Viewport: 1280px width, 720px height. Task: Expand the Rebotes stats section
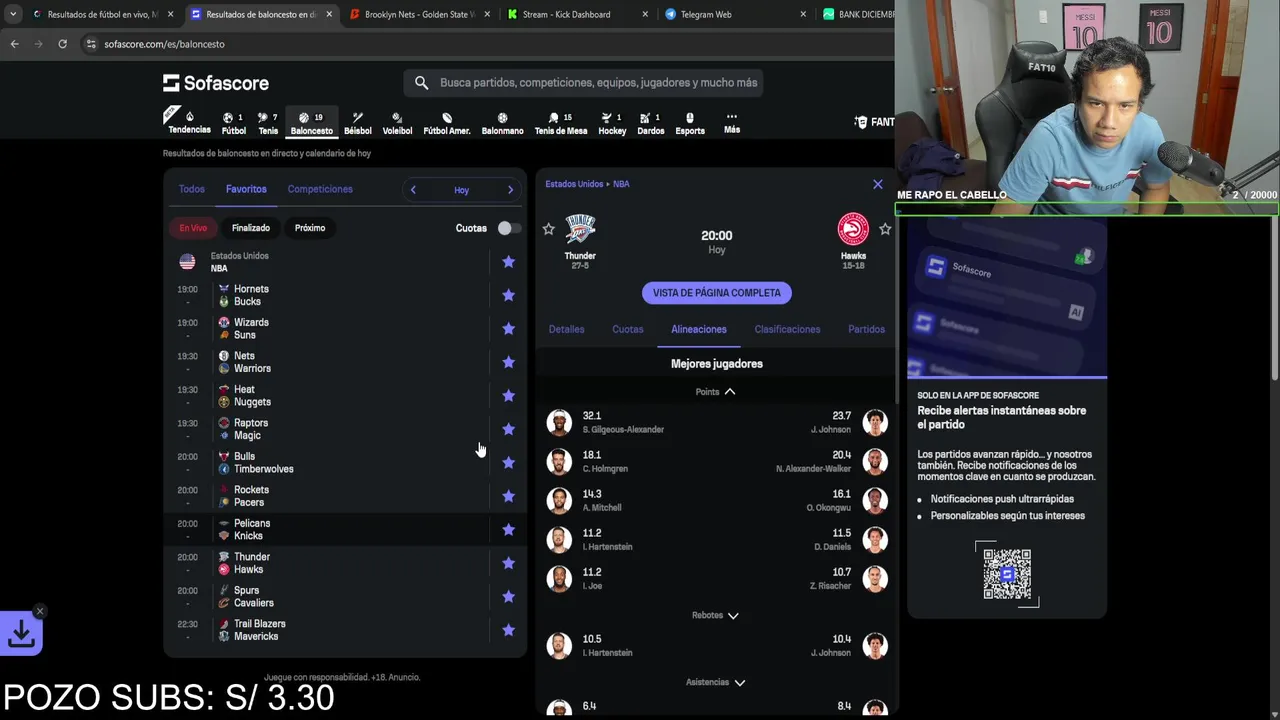tap(715, 615)
